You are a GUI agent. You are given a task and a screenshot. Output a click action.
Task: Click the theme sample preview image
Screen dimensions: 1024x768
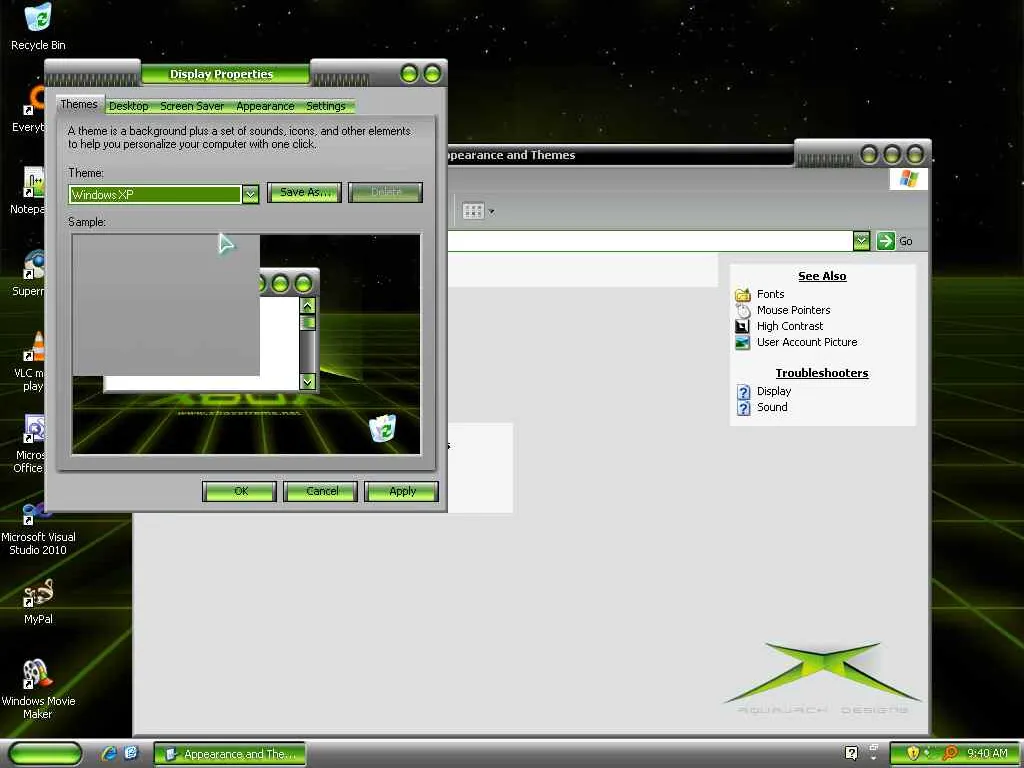246,344
